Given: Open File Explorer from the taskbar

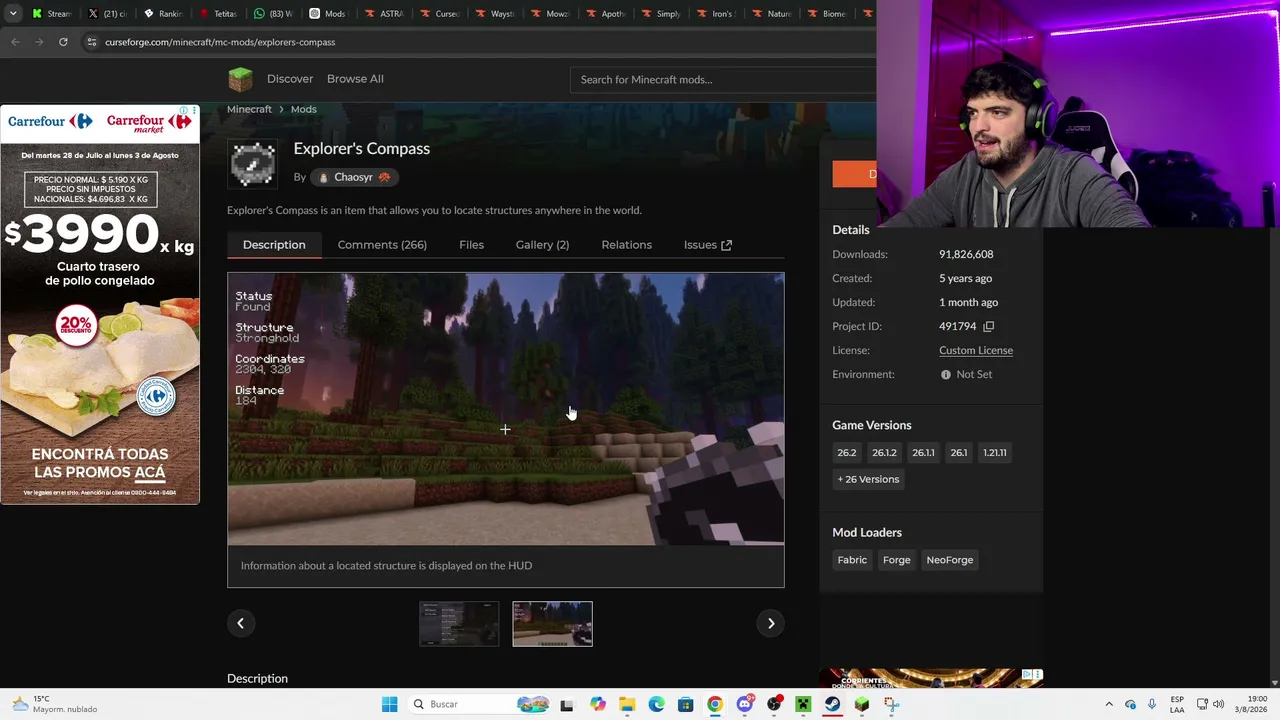Looking at the screenshot, I should click(627, 704).
